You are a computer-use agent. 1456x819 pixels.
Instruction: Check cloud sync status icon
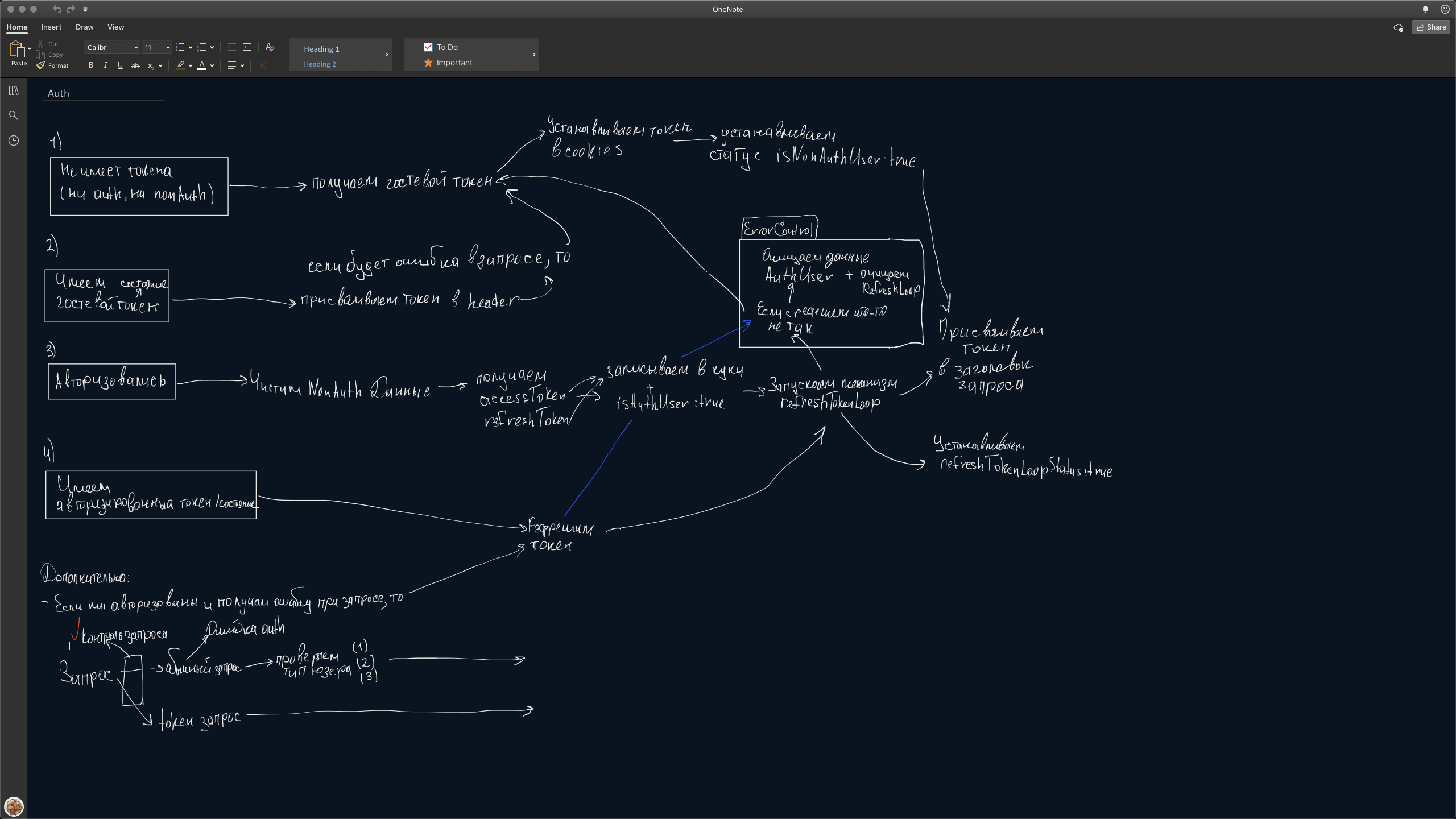click(1399, 27)
